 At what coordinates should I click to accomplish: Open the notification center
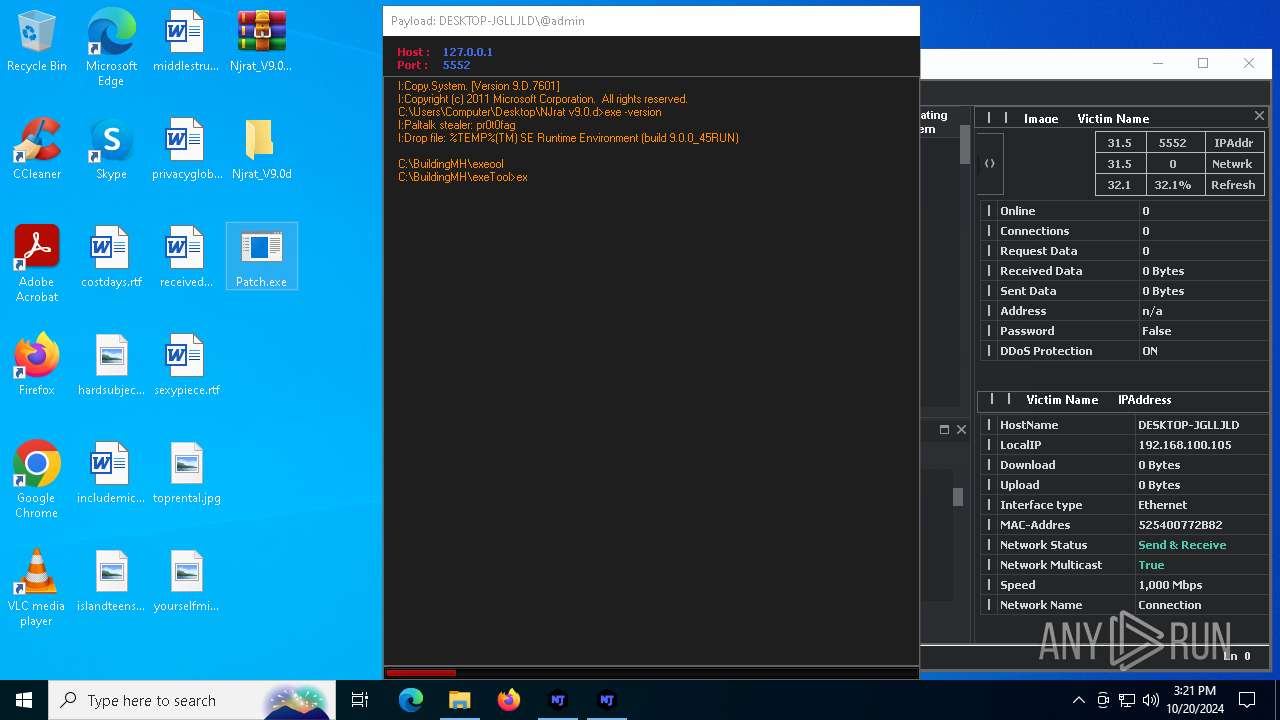click(x=1247, y=700)
